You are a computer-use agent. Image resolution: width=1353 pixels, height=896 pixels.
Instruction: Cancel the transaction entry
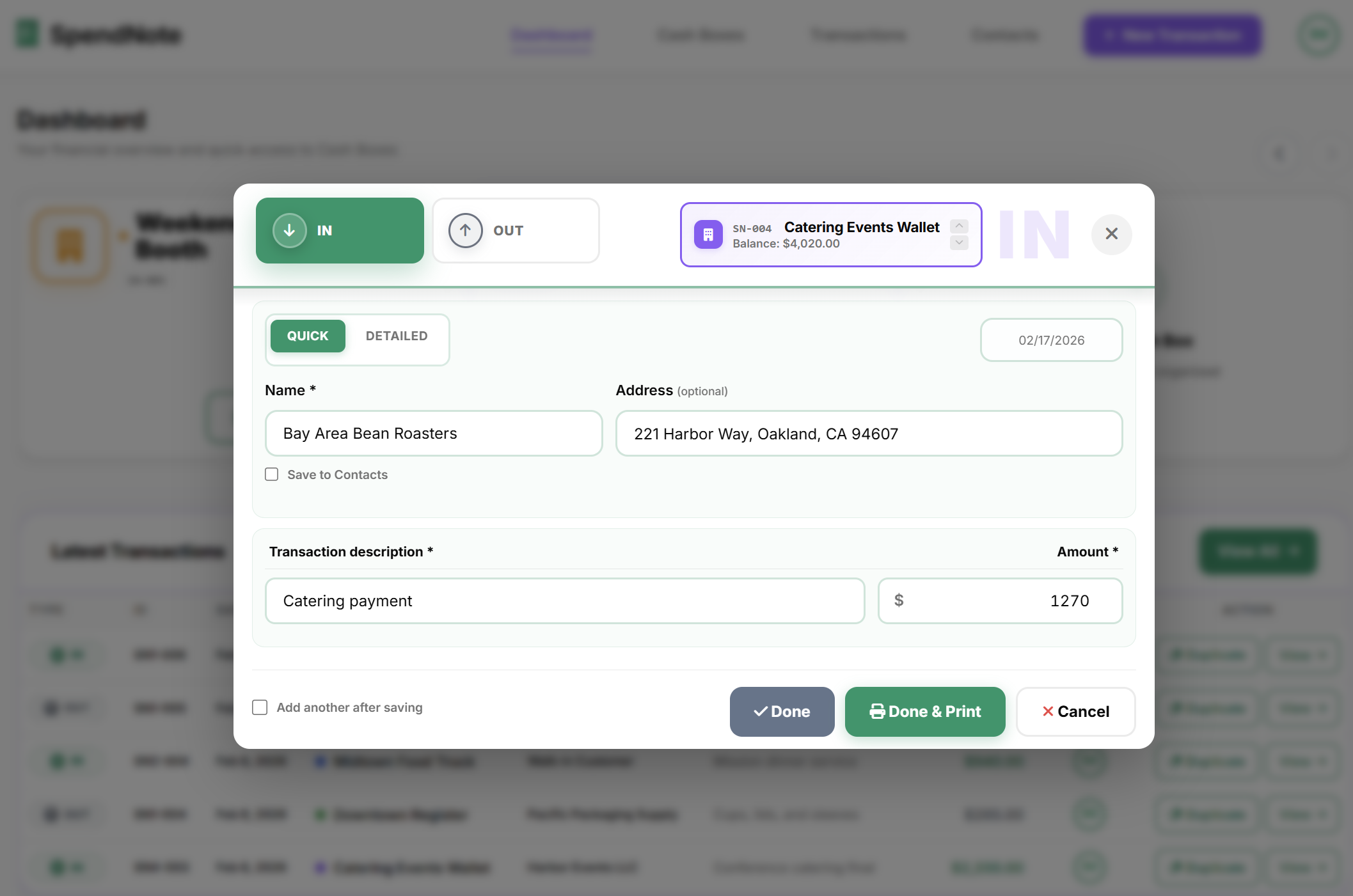coord(1075,711)
